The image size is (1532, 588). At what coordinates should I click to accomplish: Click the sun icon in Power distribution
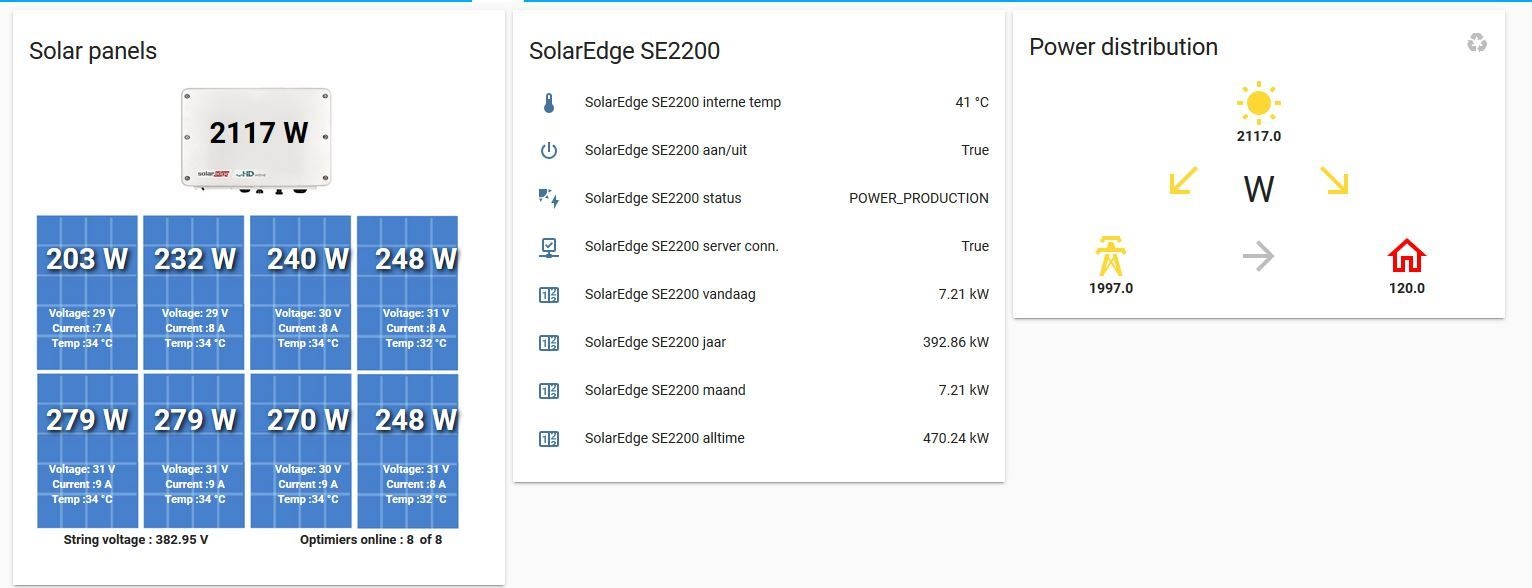(1258, 103)
